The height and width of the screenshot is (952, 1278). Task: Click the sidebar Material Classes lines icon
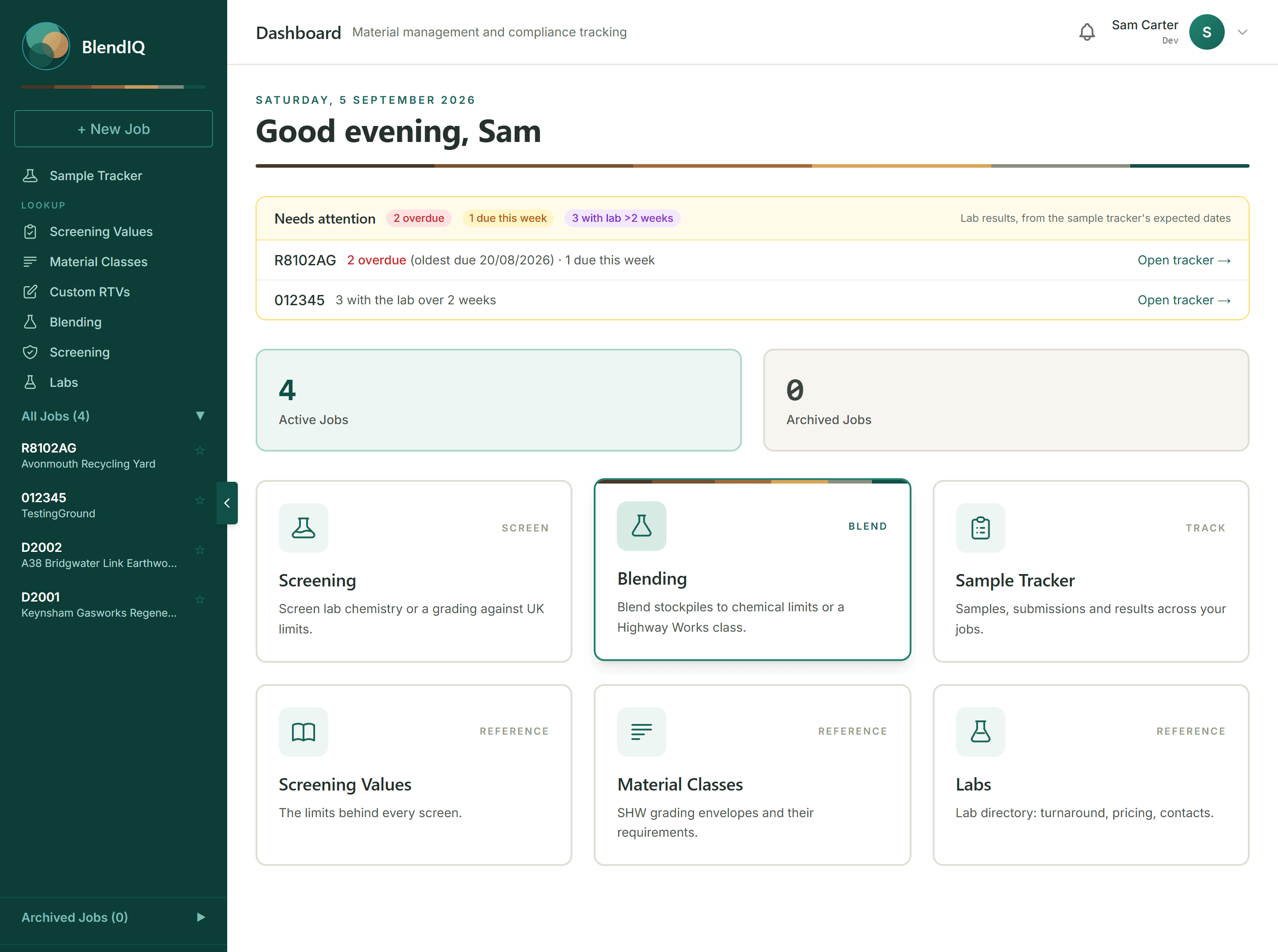[30, 262]
